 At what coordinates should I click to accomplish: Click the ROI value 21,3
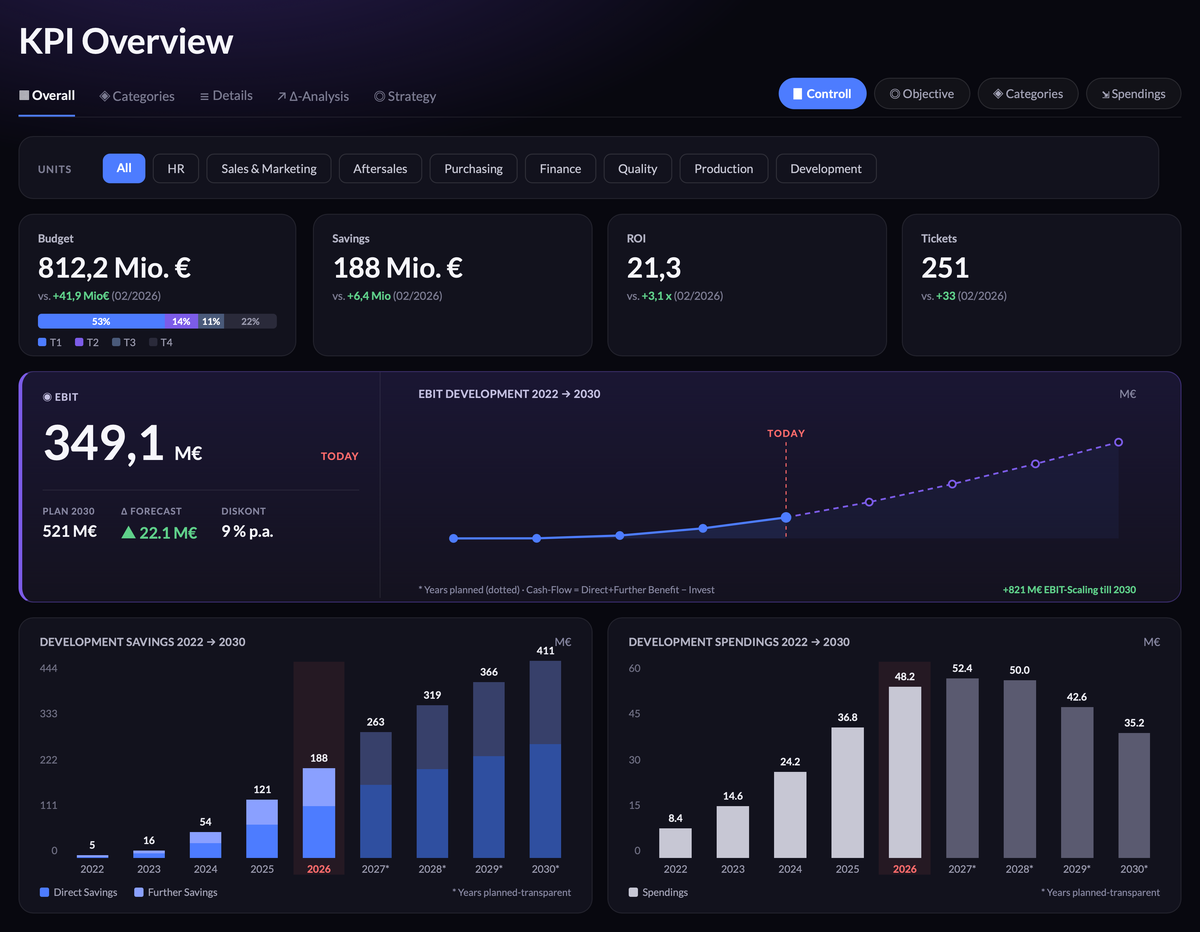pos(654,268)
